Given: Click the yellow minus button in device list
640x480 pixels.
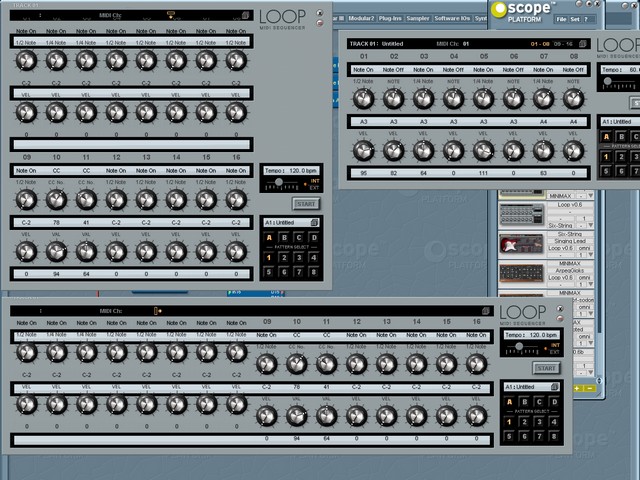Looking at the screenshot, I should coord(590,389).
